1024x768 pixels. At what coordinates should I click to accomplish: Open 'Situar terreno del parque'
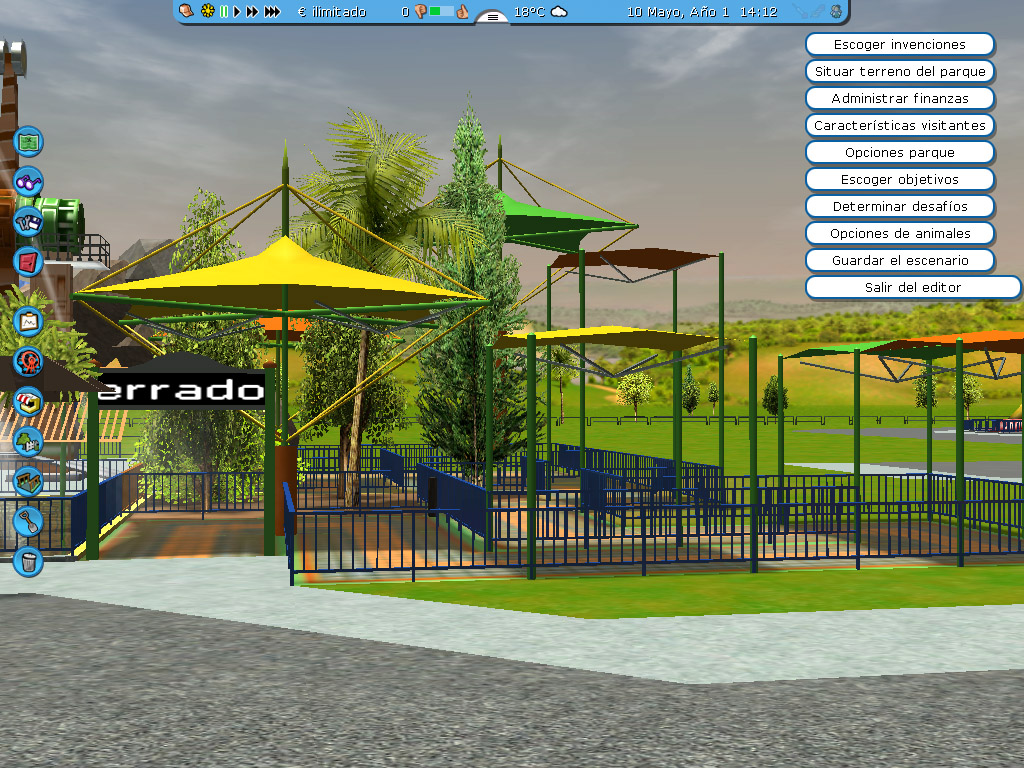[x=900, y=71]
